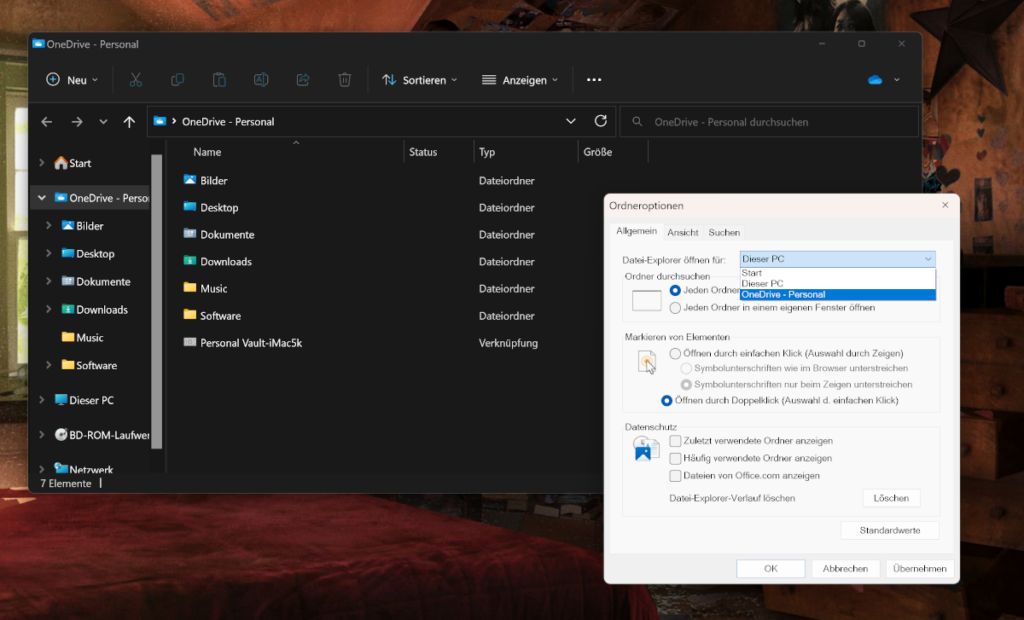The width and height of the screenshot is (1024, 620).
Task: Click the Löschen history button
Action: coord(891,498)
